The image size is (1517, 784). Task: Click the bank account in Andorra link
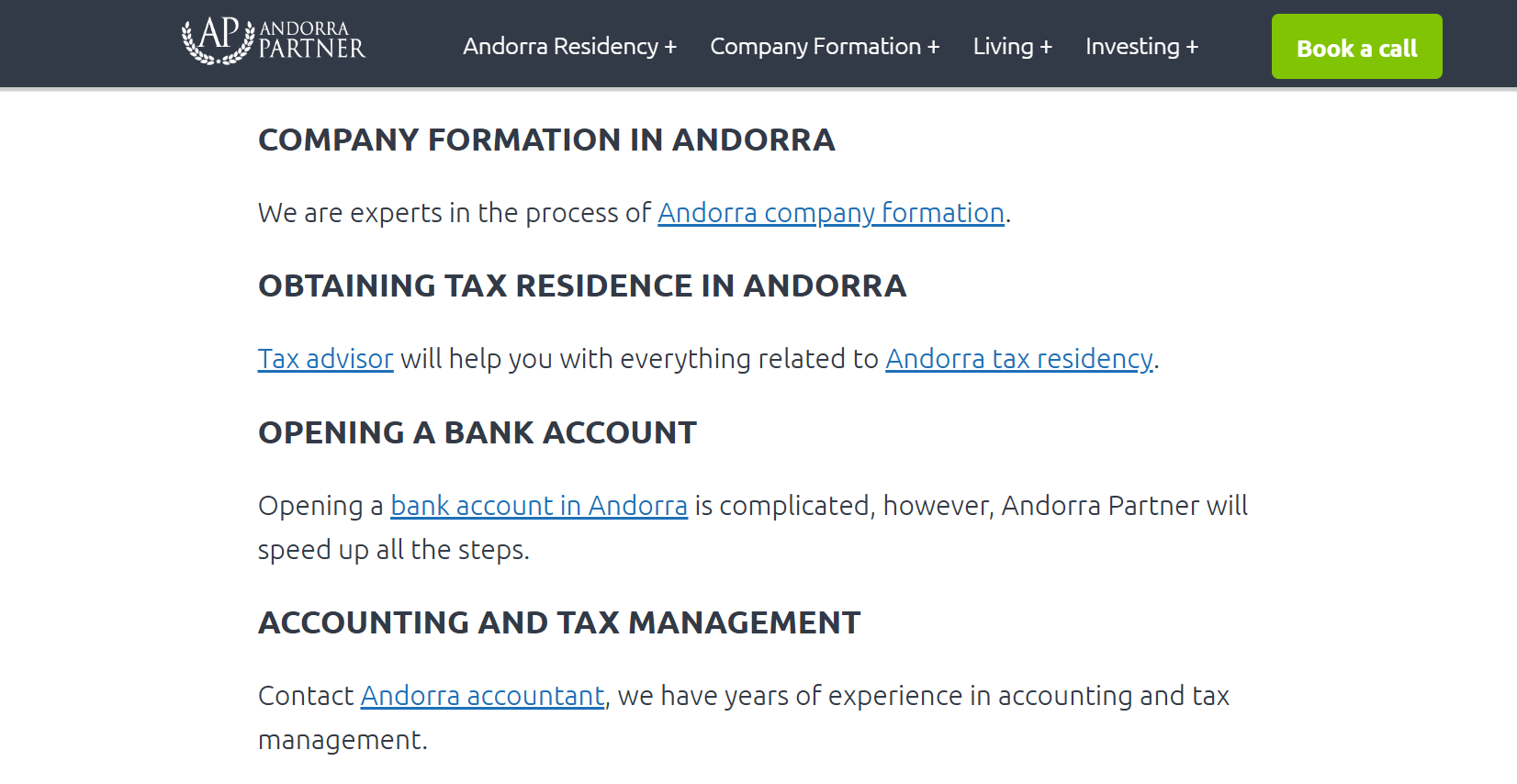click(x=538, y=506)
